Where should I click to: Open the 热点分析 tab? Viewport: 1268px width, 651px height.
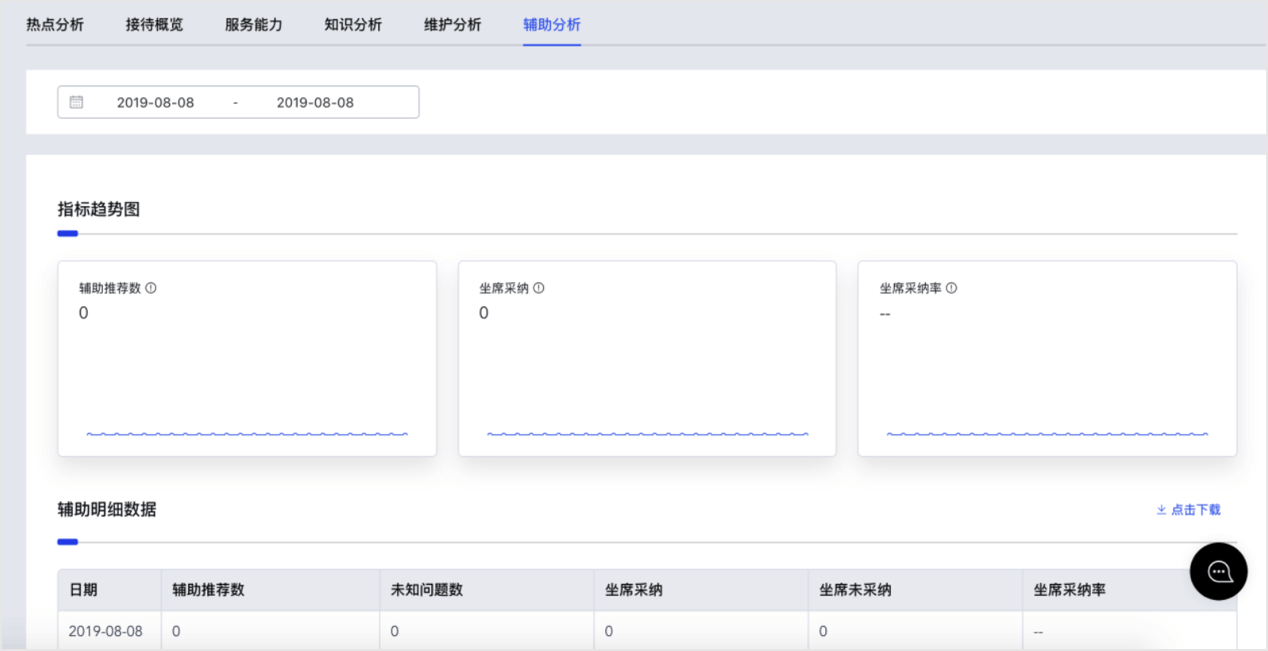(55, 24)
